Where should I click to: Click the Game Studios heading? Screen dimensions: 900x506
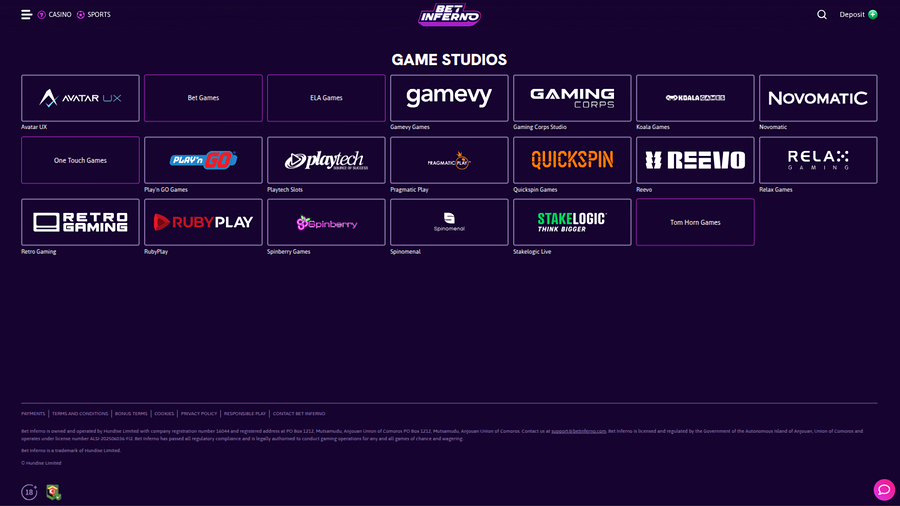449,60
